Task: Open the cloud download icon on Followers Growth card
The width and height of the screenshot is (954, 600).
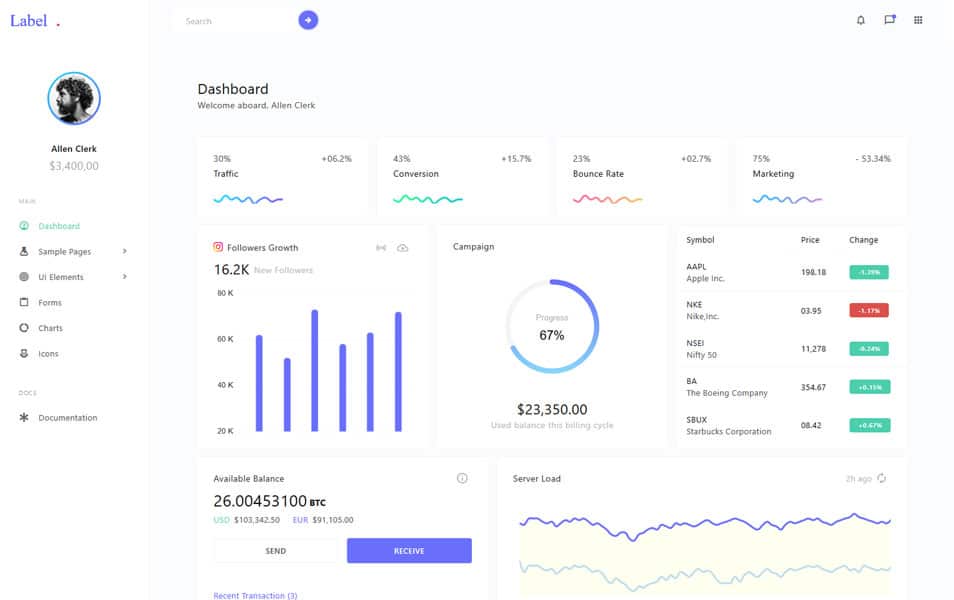Action: (x=403, y=247)
